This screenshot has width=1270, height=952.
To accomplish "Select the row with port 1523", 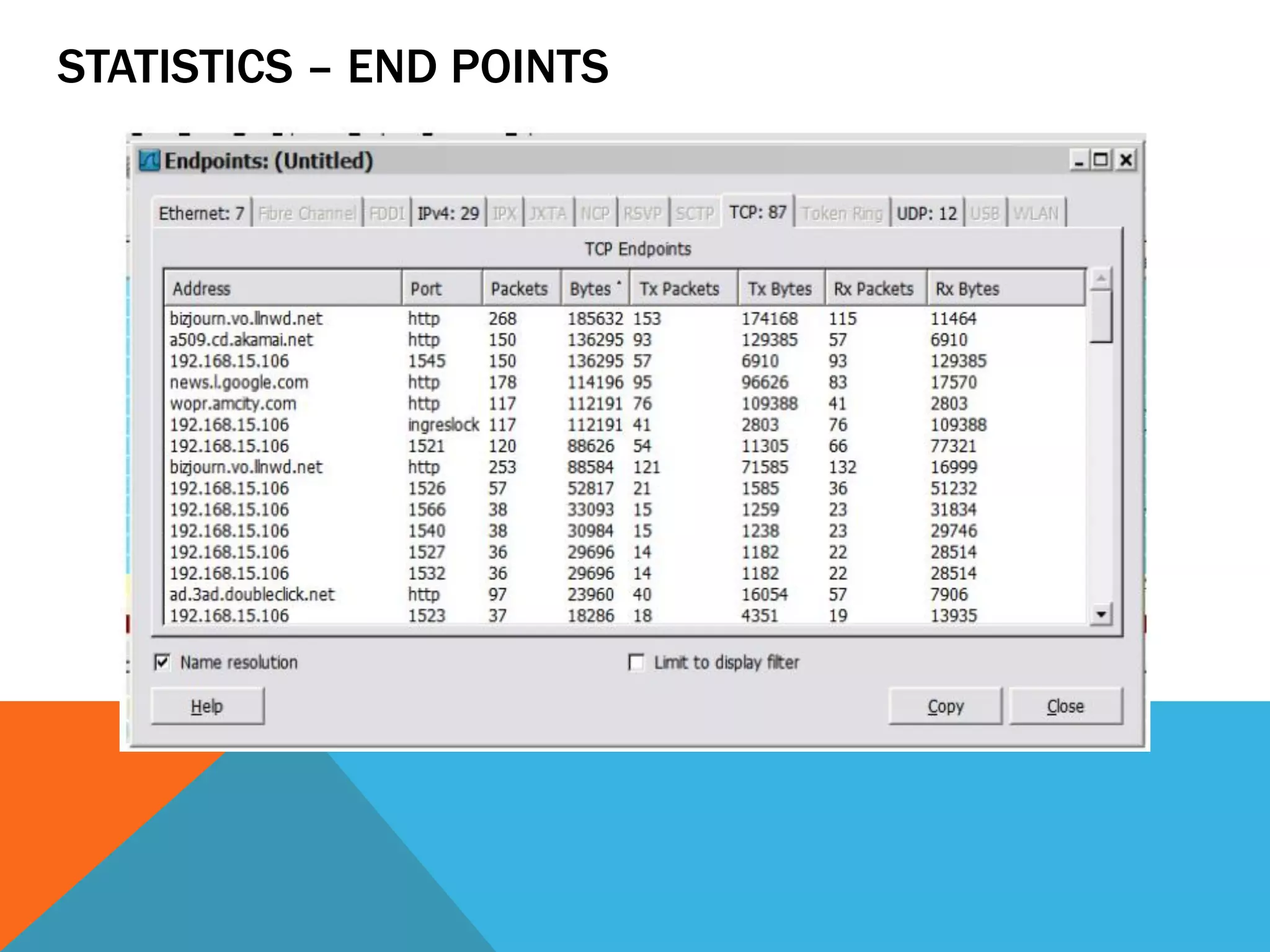I will (625, 615).
